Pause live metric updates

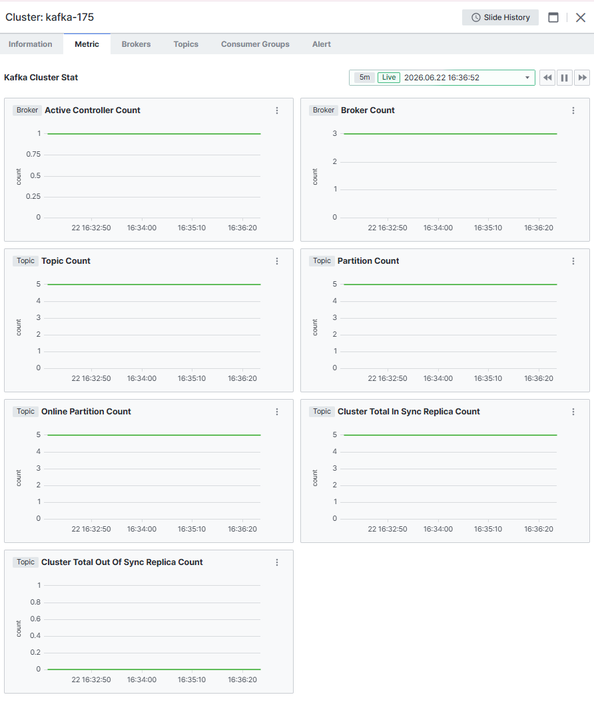(x=564, y=78)
